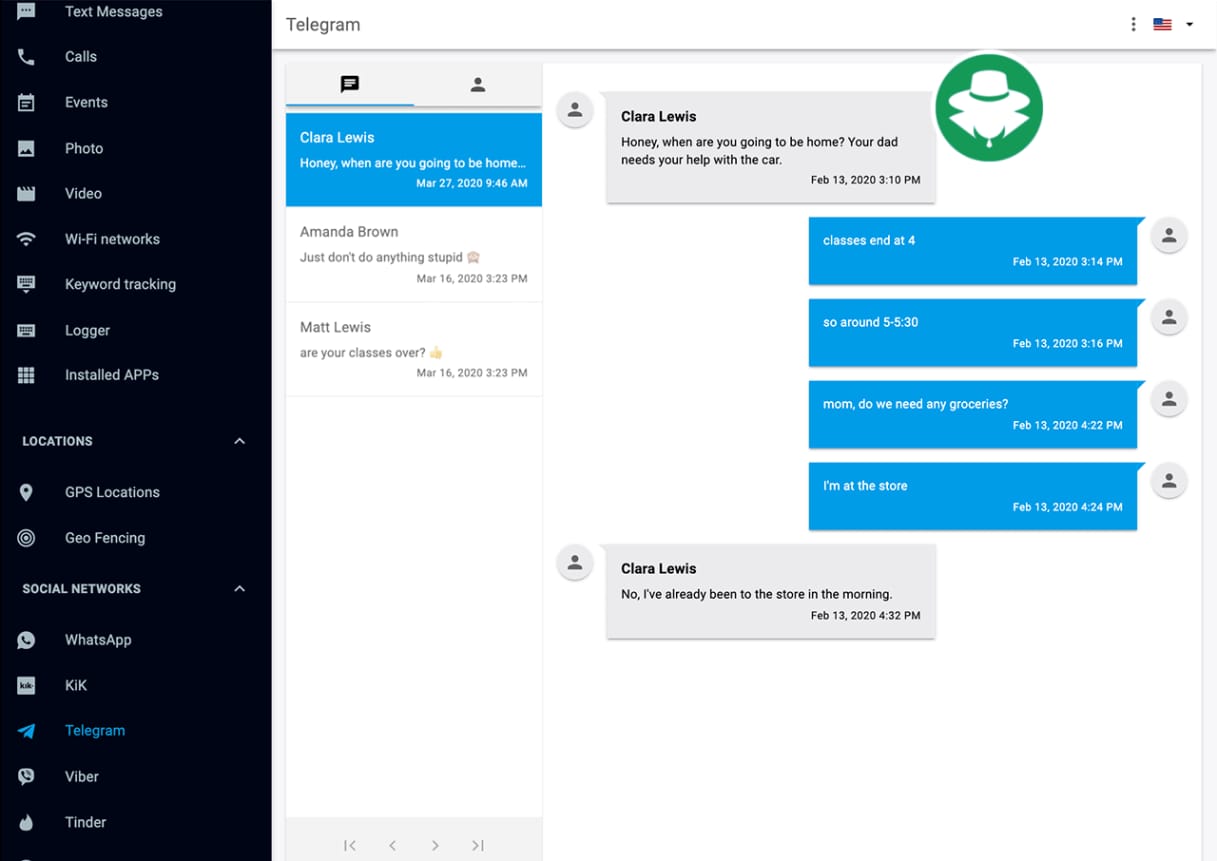1217x861 pixels.
Task: Collapse the SOCIAL NETWORKS group
Action: (238, 588)
